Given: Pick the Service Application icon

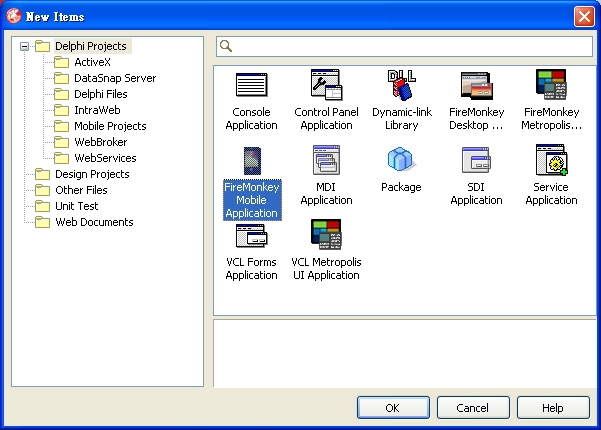Looking at the screenshot, I should tap(551, 162).
